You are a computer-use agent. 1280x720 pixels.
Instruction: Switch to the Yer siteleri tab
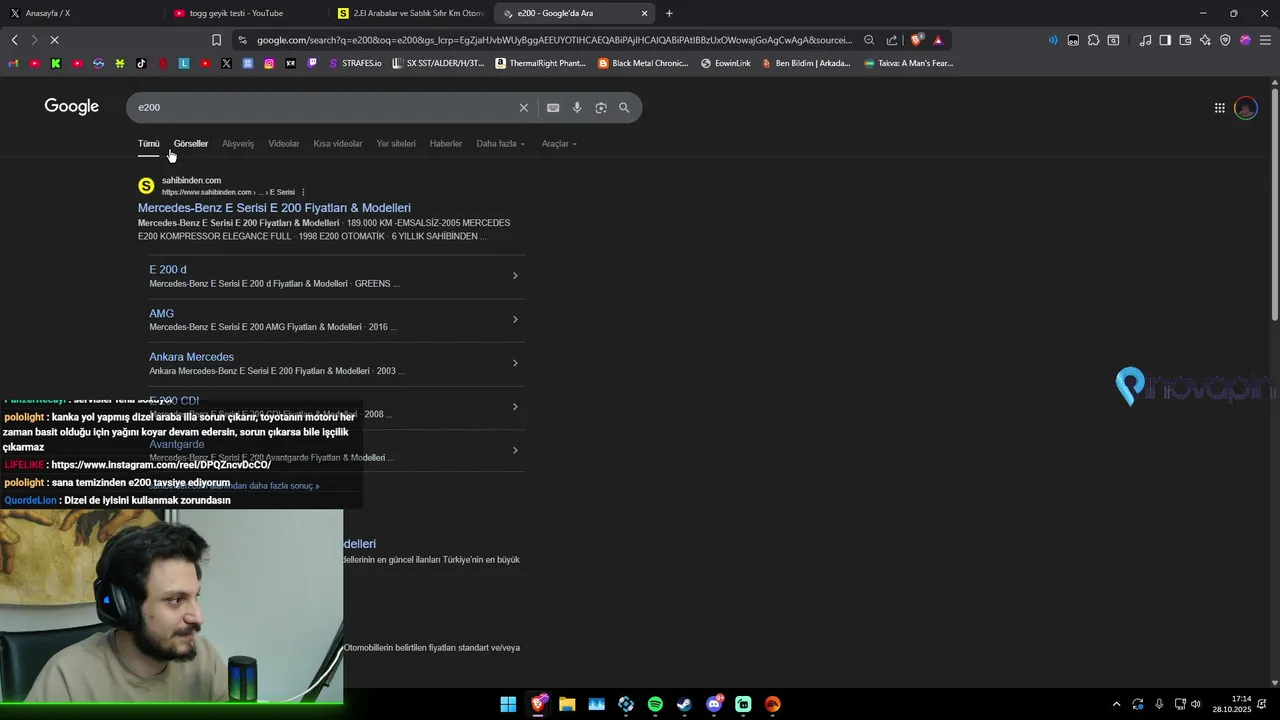click(x=396, y=144)
